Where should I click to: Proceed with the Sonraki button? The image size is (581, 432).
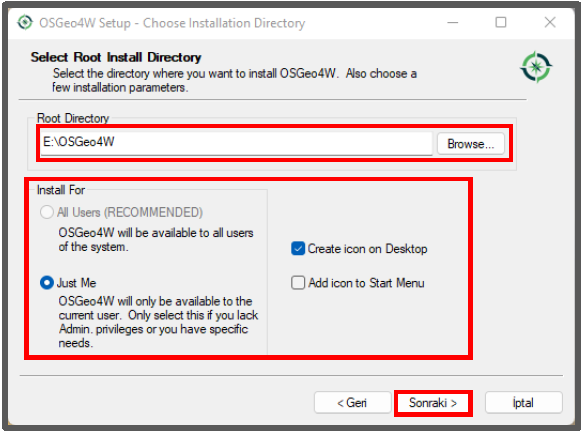point(433,403)
